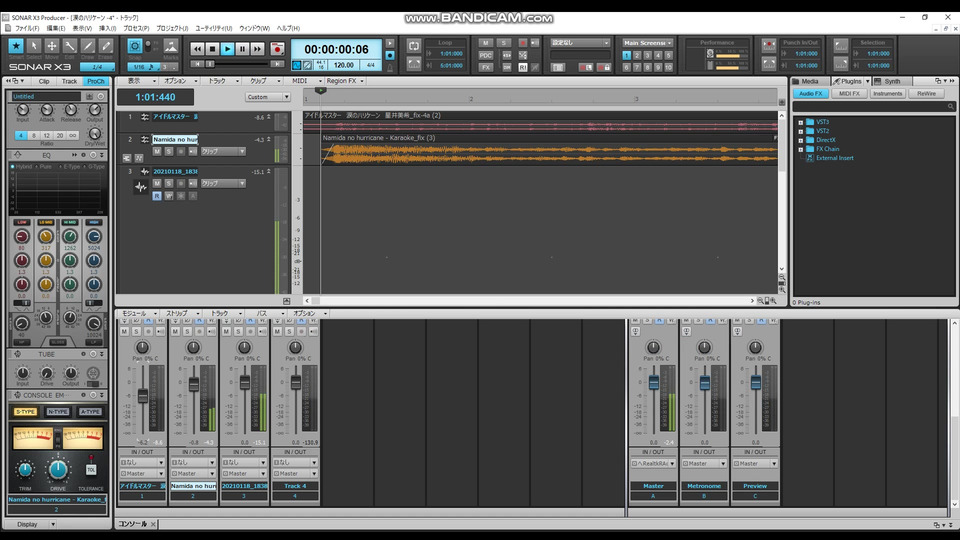Open the Main Screenset dropdown
The height and width of the screenshot is (540, 960).
click(647, 43)
